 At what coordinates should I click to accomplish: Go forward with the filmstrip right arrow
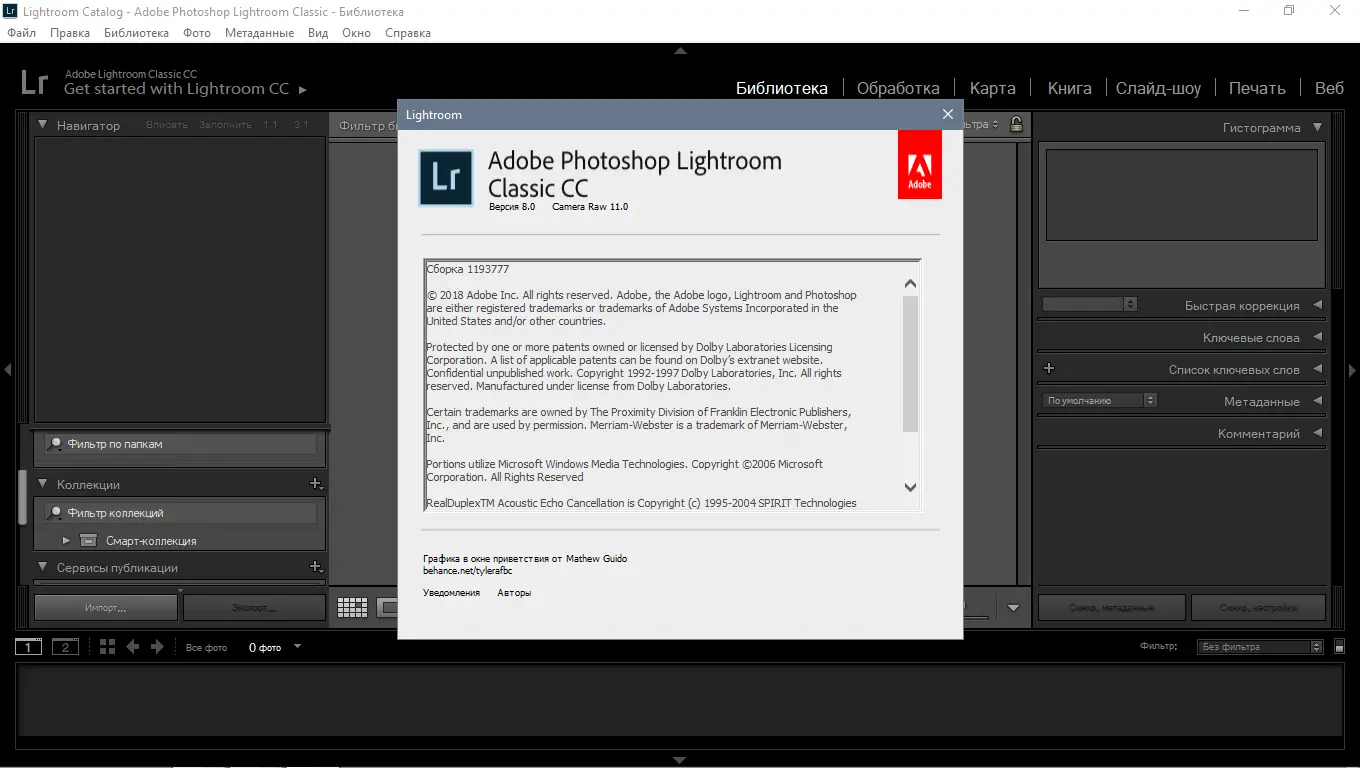(x=157, y=647)
